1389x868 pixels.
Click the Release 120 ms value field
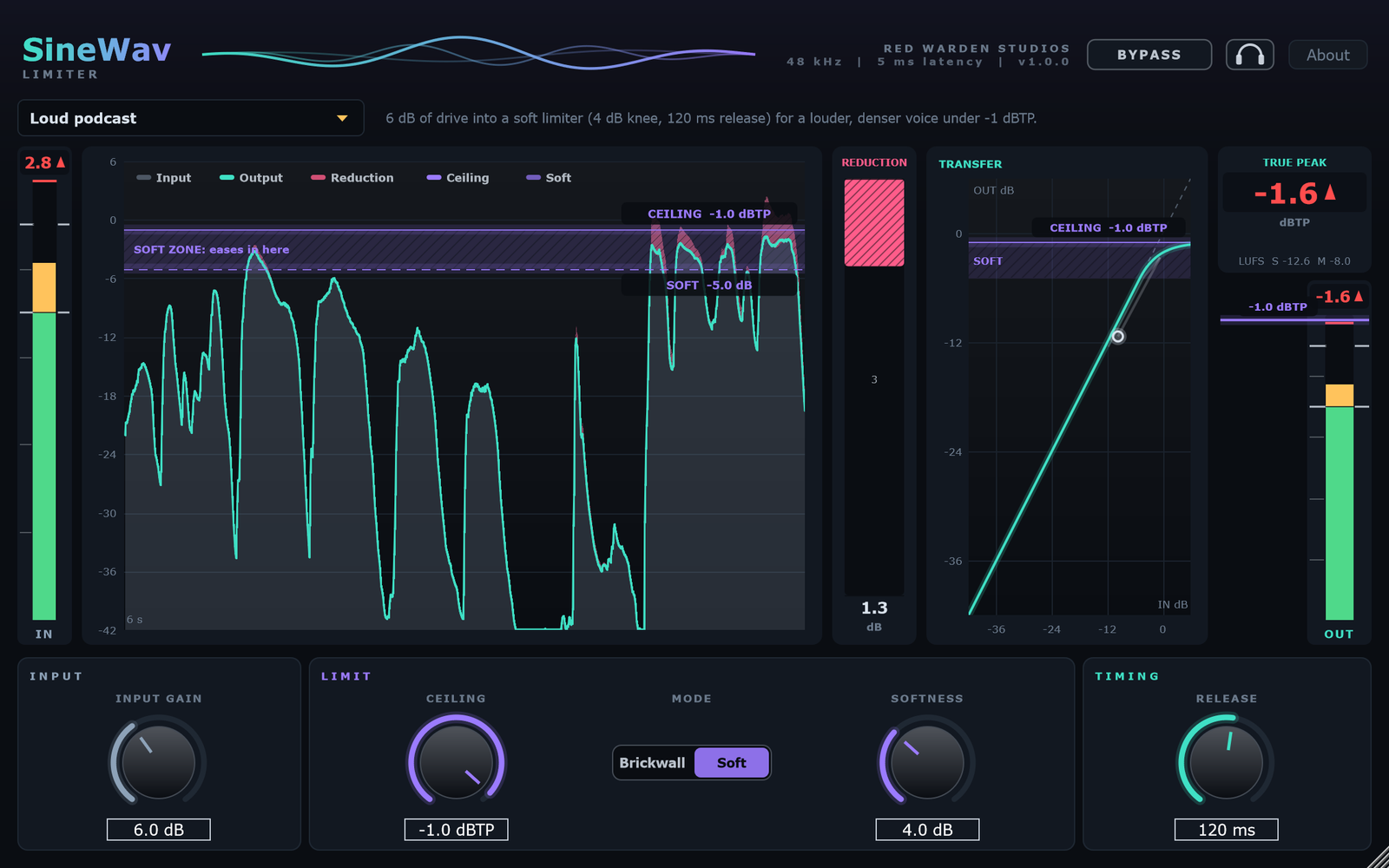(x=1226, y=830)
